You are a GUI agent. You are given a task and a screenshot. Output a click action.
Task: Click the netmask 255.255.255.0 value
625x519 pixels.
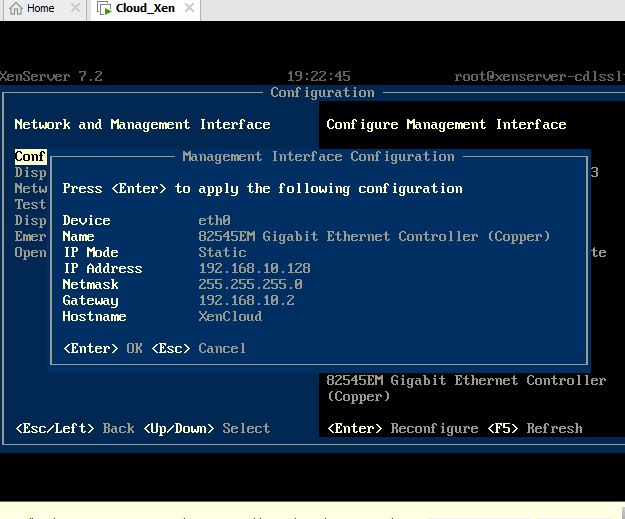[250, 284]
